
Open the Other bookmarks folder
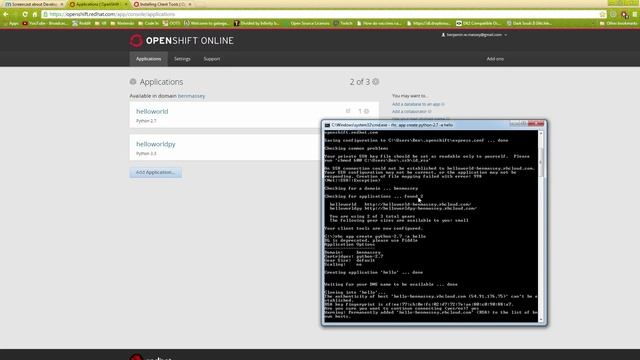[x=618, y=23]
